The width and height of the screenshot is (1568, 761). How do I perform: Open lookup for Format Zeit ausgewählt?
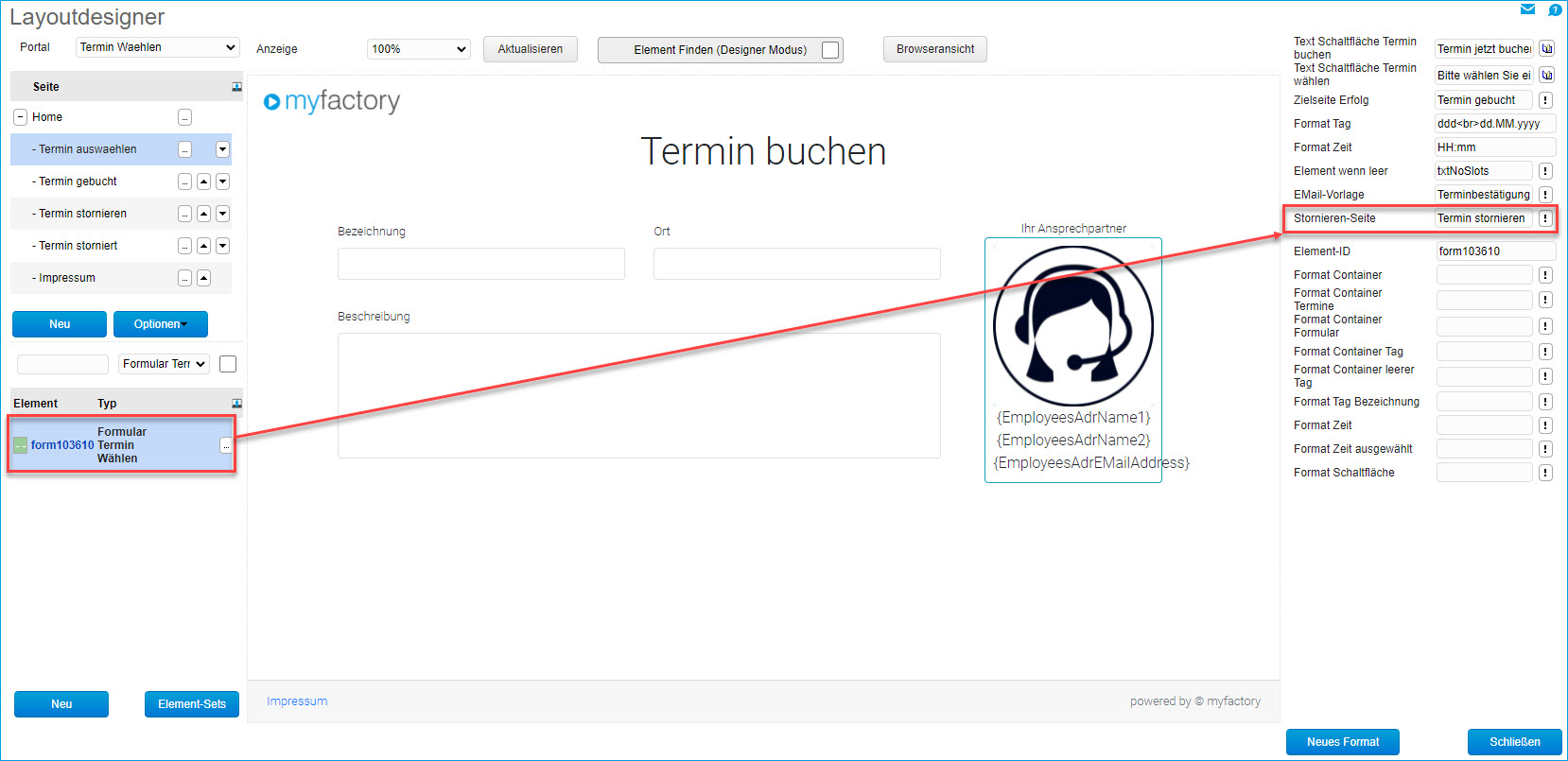1545,449
